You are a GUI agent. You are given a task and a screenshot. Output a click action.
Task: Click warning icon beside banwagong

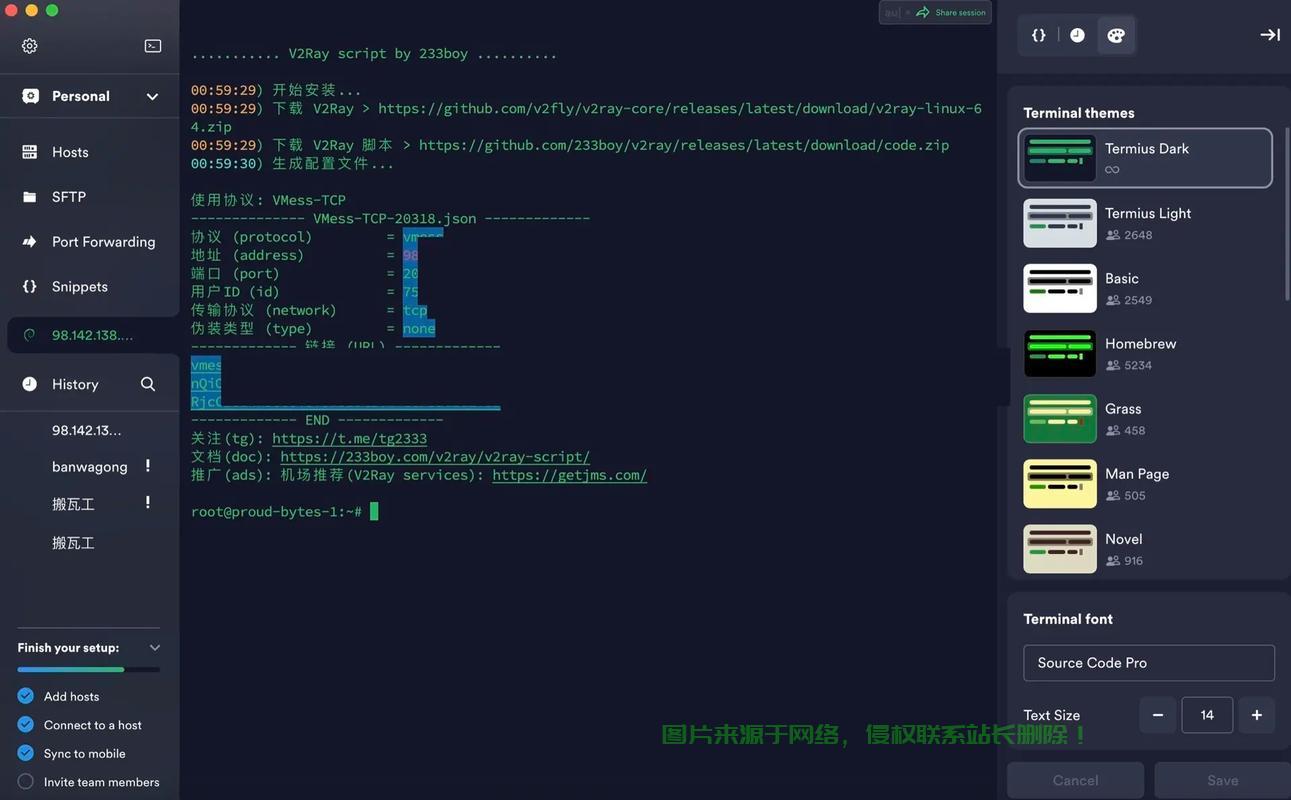pyautogui.click(x=148, y=466)
